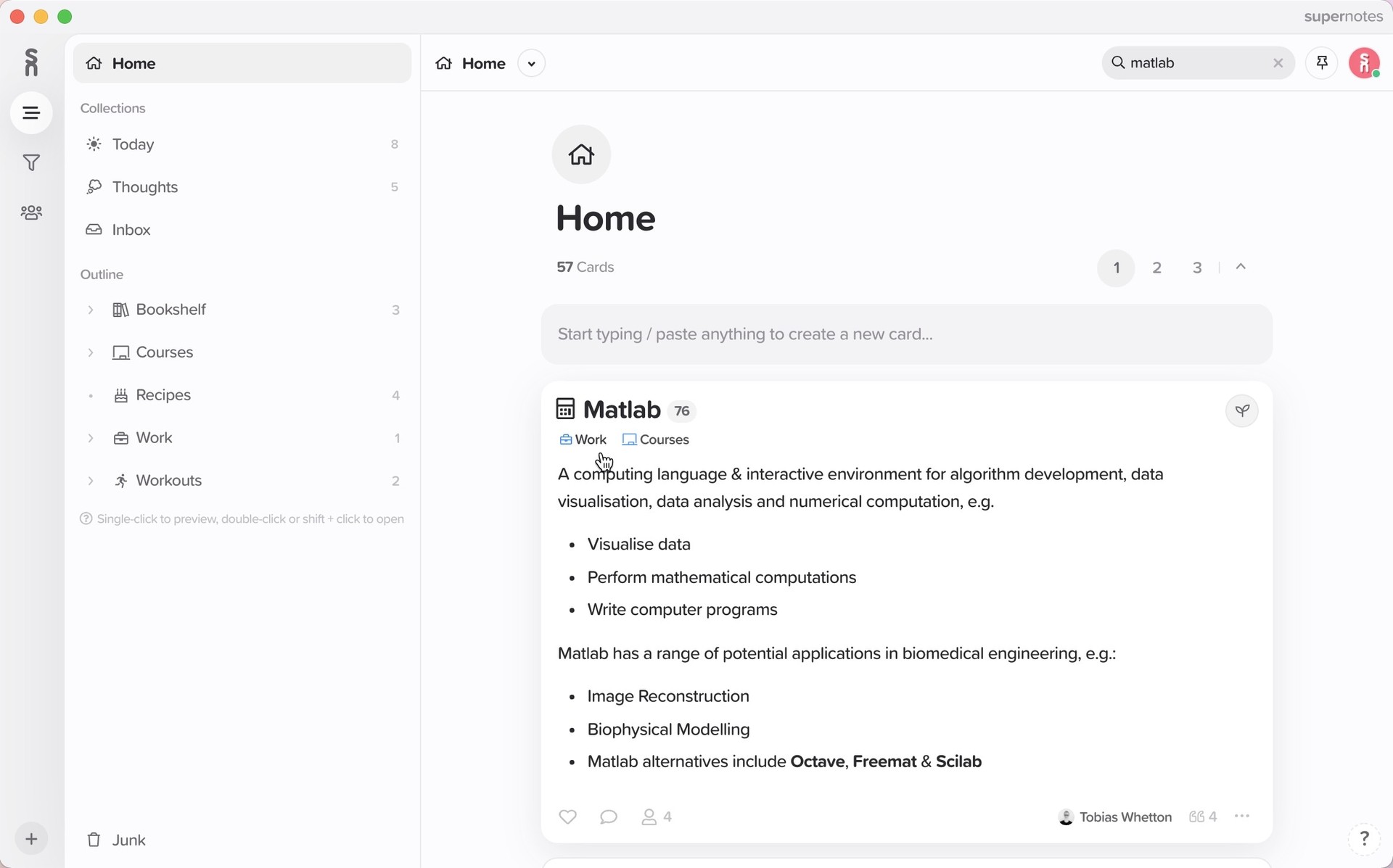
Task: Open the friends and sharing people icon
Action: point(31,212)
